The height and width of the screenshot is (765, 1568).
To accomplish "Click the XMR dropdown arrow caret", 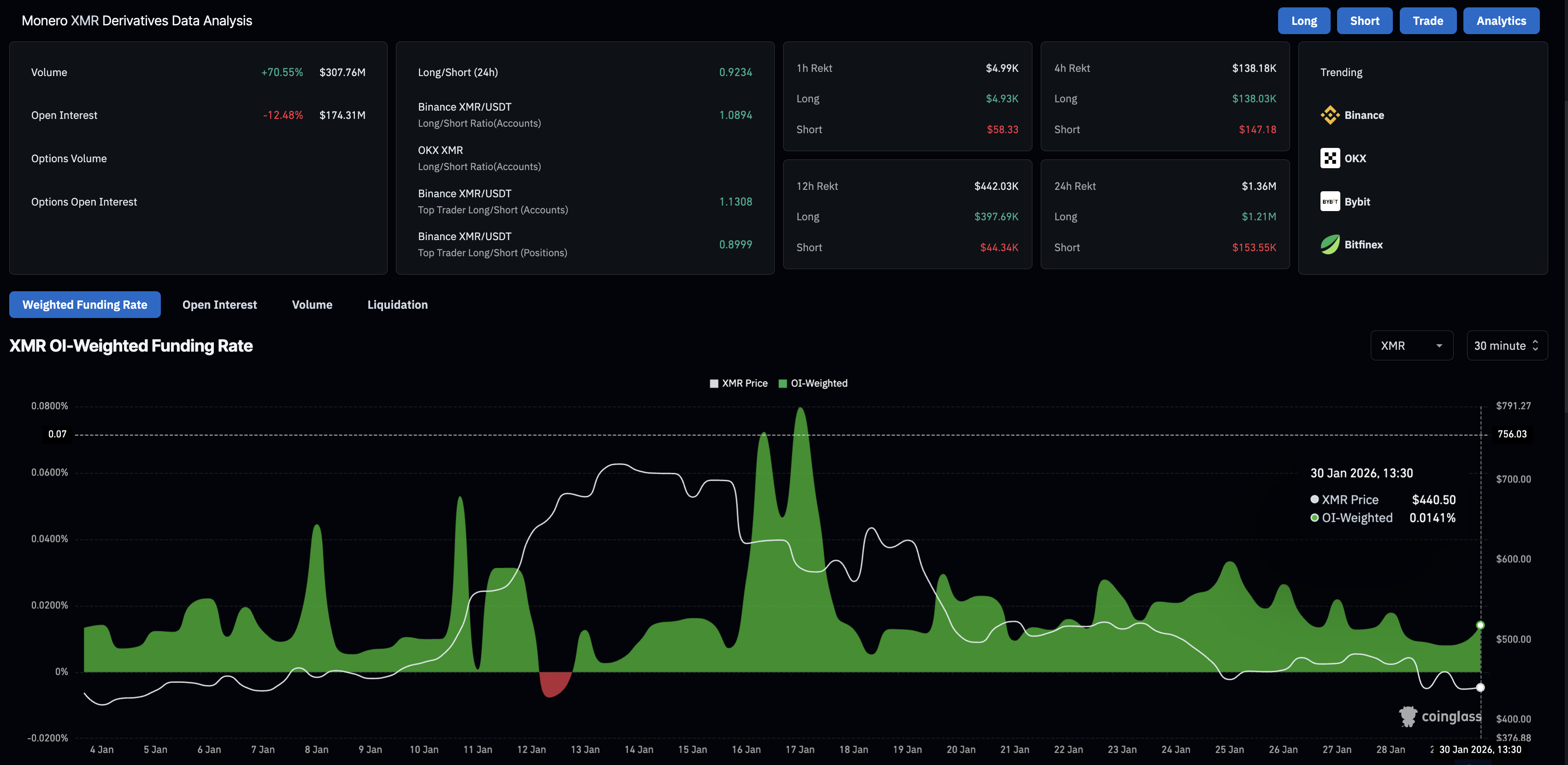I will coord(1439,346).
